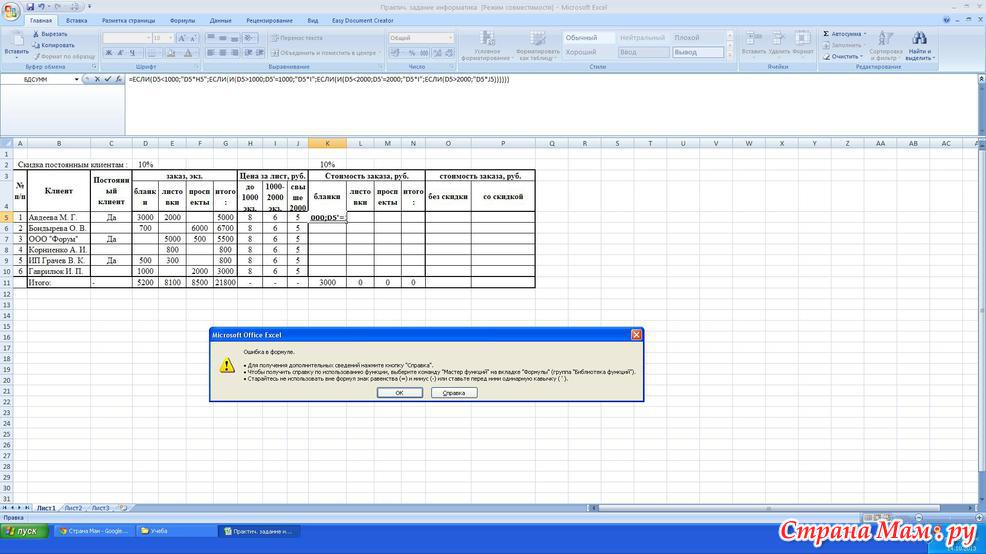Toggle italic К formatting
This screenshot has width=986, height=554.
(120, 53)
